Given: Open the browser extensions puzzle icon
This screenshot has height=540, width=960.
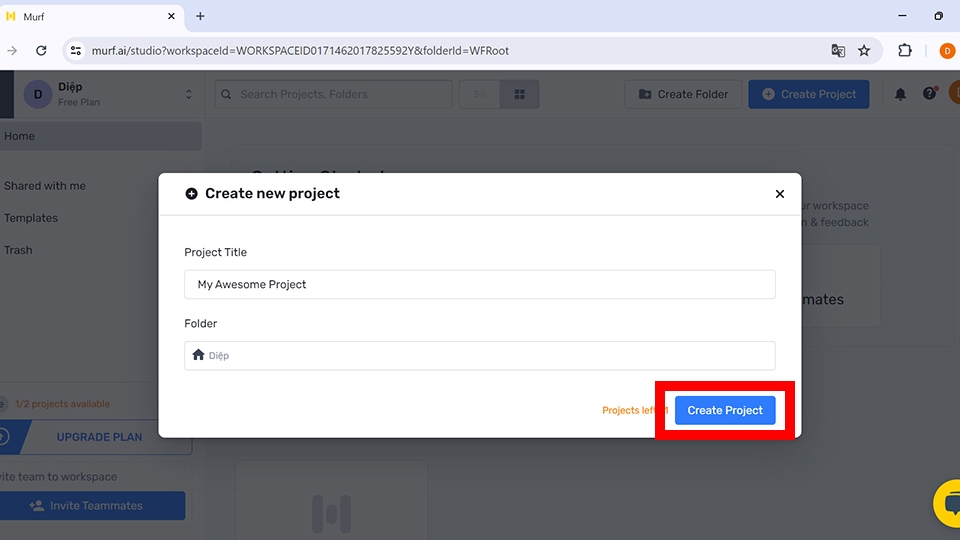Looking at the screenshot, I should [905, 51].
